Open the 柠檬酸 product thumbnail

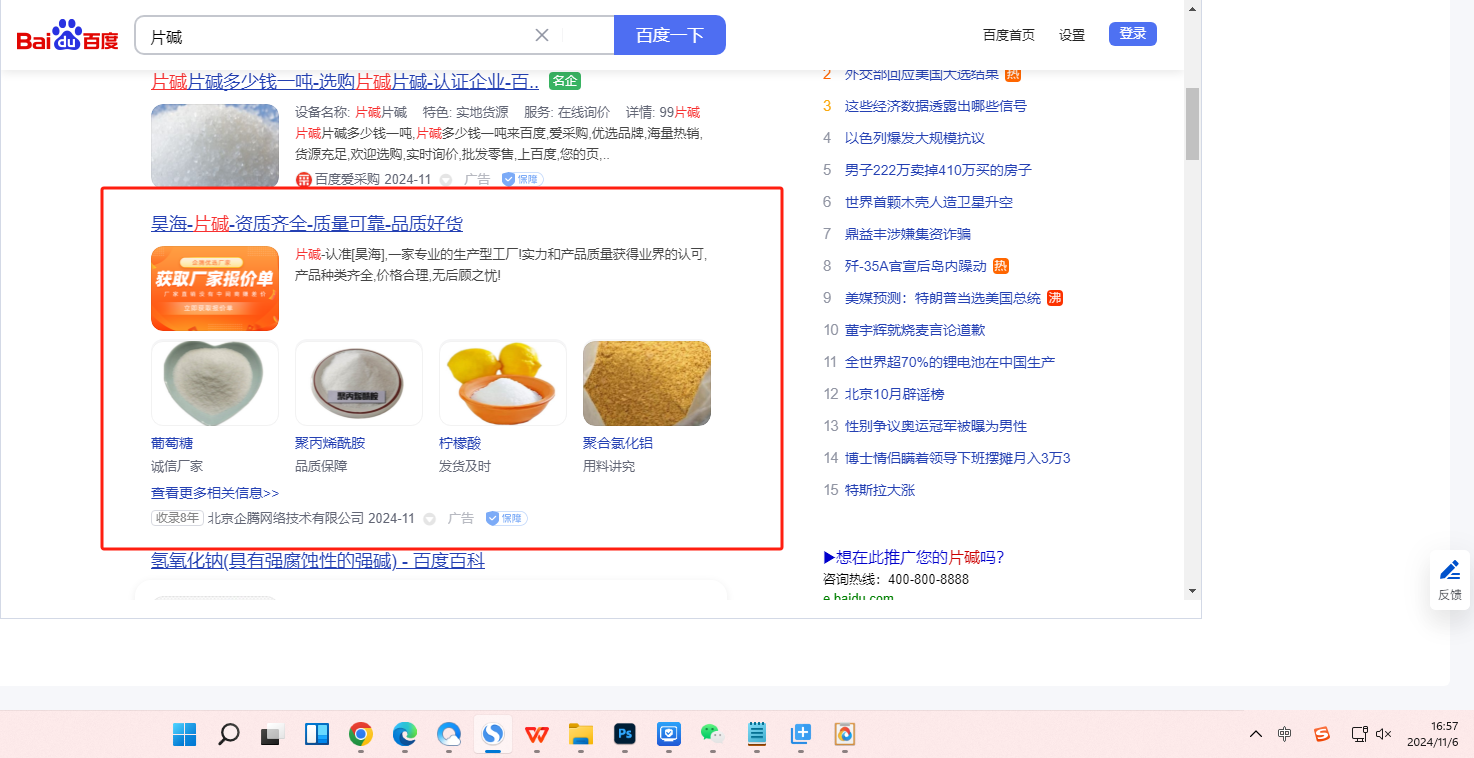503,383
